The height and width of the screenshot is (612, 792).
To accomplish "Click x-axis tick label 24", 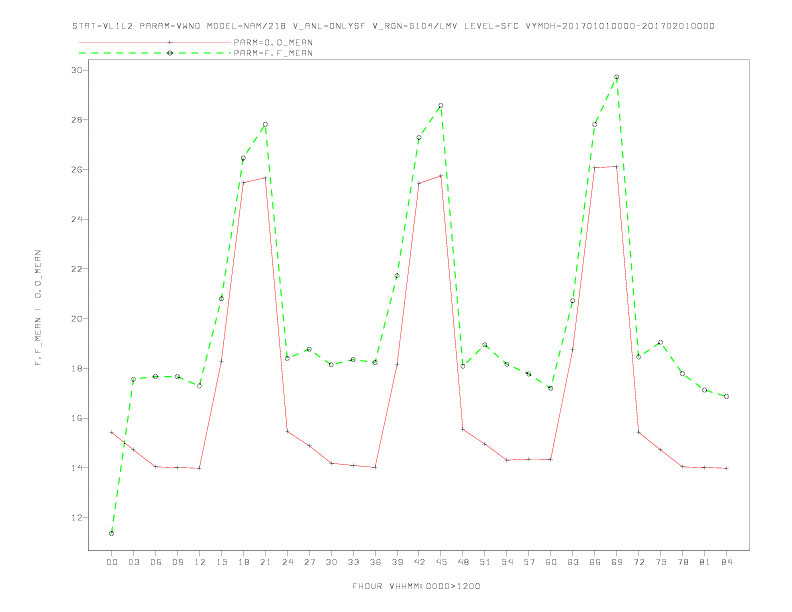I will point(287,562).
